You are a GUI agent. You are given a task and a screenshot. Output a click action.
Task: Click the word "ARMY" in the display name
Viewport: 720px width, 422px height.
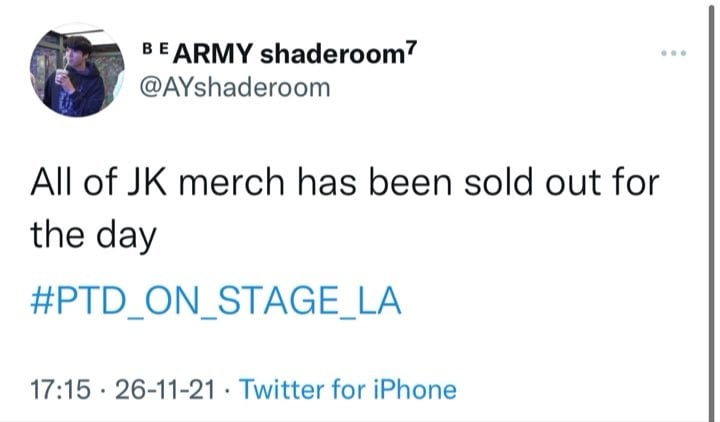pos(213,55)
